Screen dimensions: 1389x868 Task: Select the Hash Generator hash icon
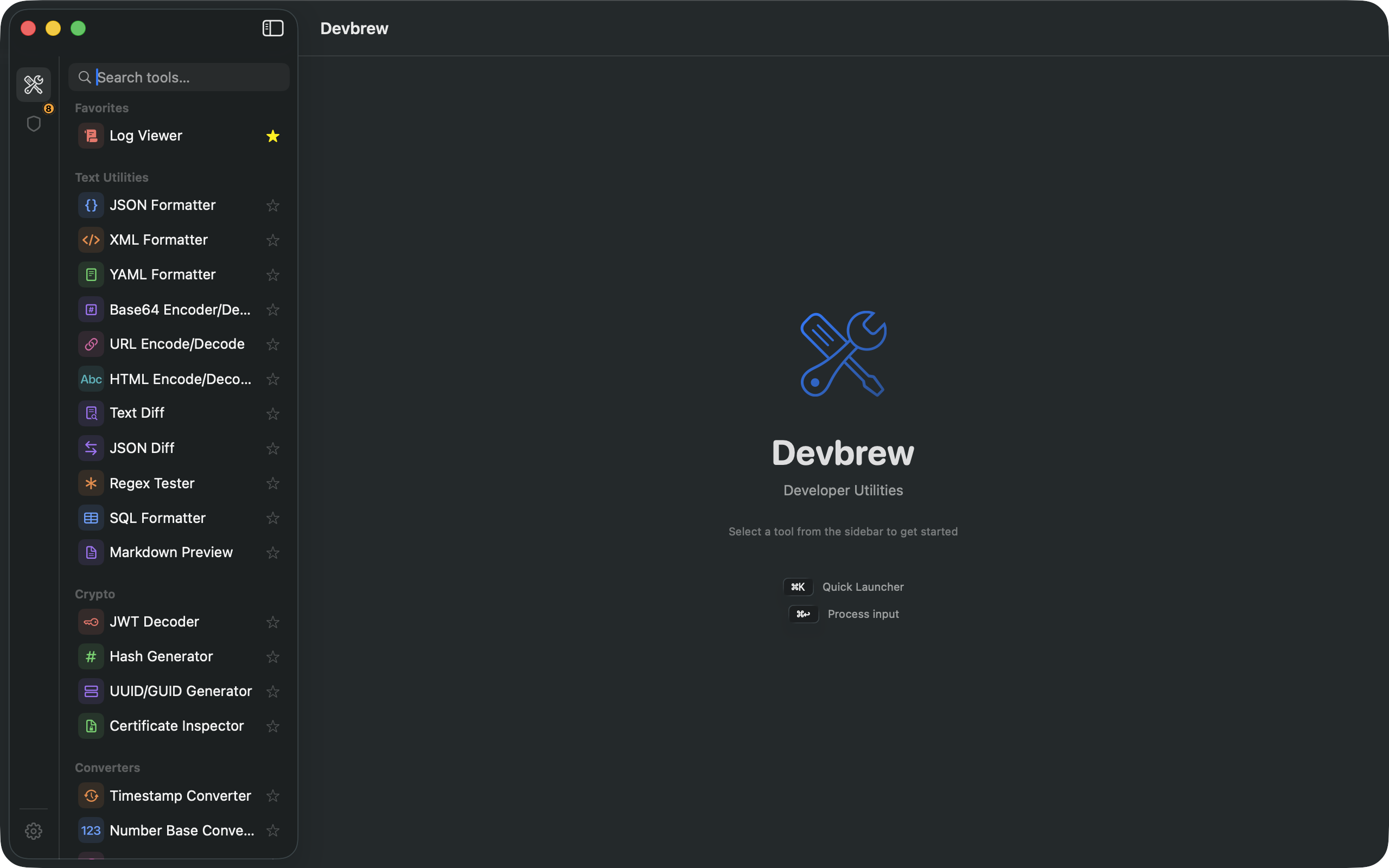click(x=91, y=656)
